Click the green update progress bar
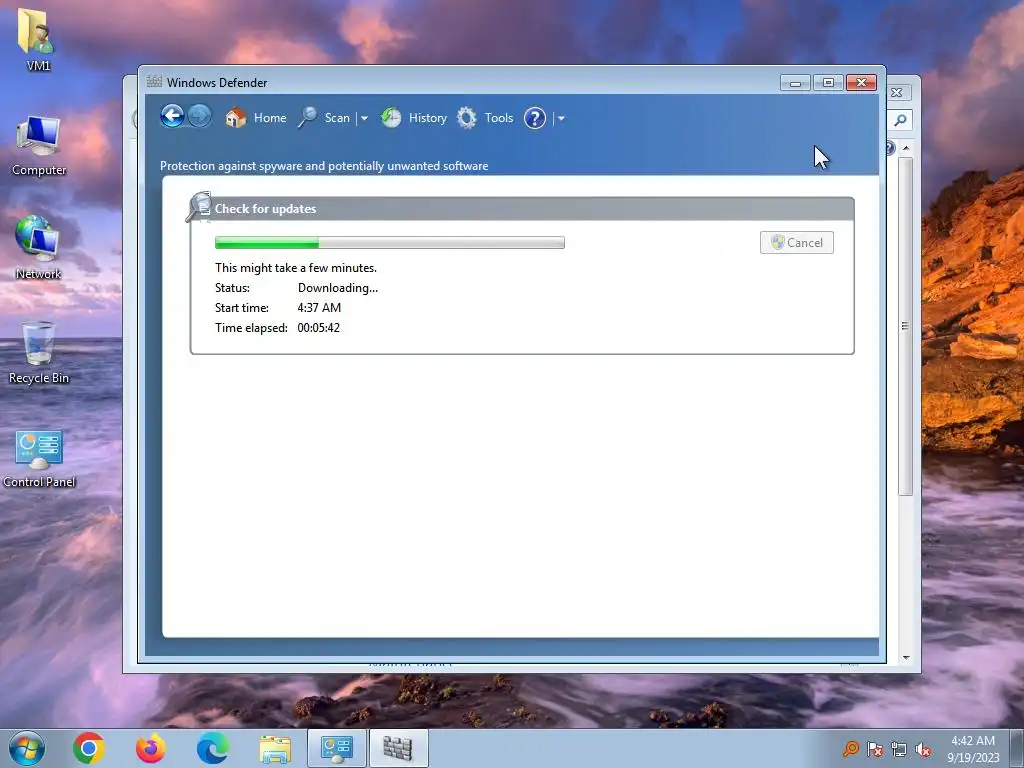 390,242
